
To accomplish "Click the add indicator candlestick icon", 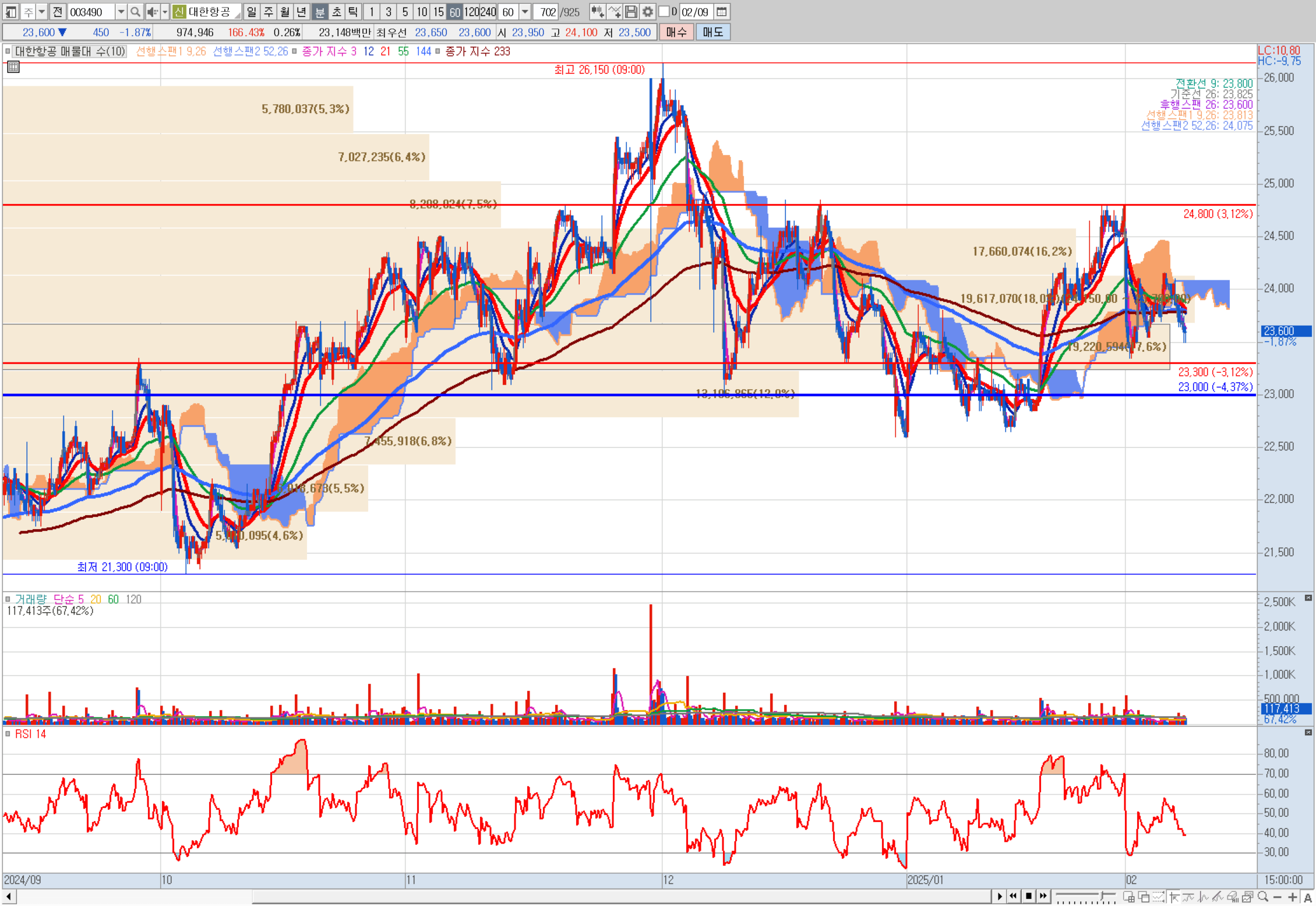I will click(x=597, y=12).
